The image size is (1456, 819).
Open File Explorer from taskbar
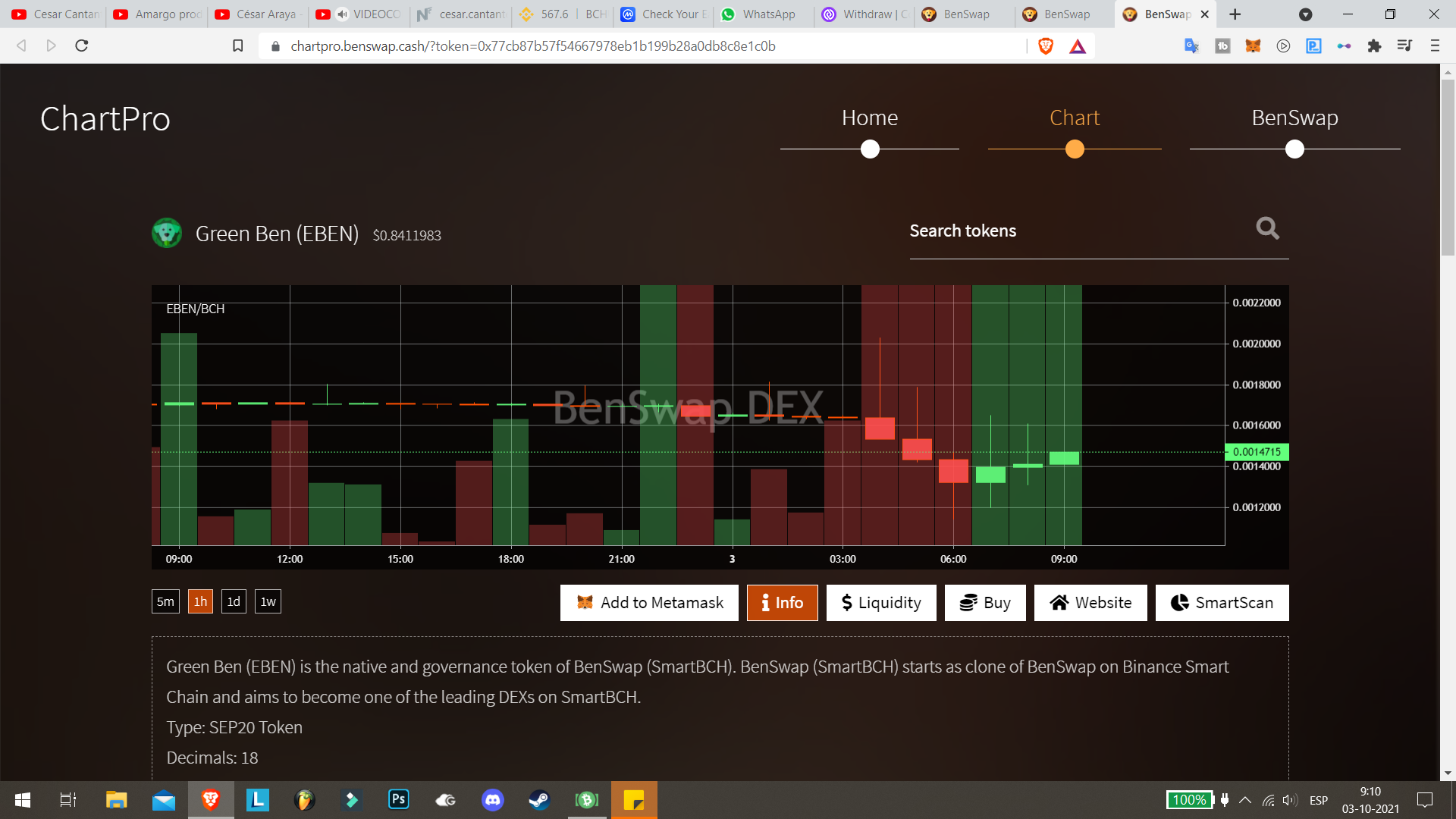[116, 800]
